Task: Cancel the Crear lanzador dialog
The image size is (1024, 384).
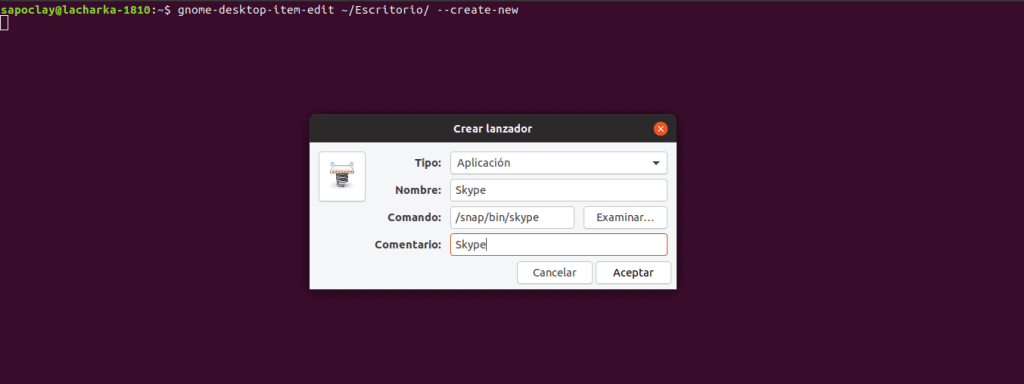Action: [x=554, y=273]
